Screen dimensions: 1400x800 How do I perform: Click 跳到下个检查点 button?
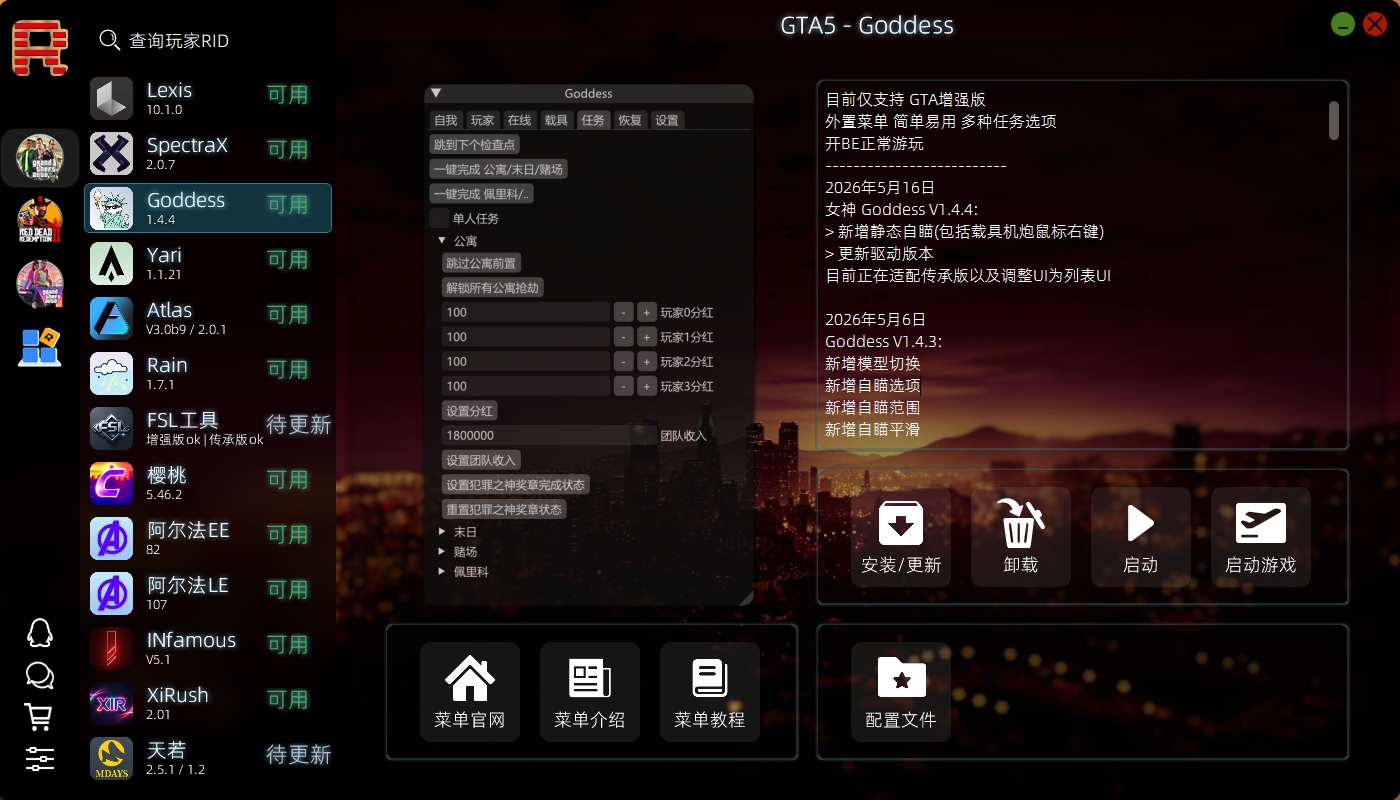(x=475, y=145)
